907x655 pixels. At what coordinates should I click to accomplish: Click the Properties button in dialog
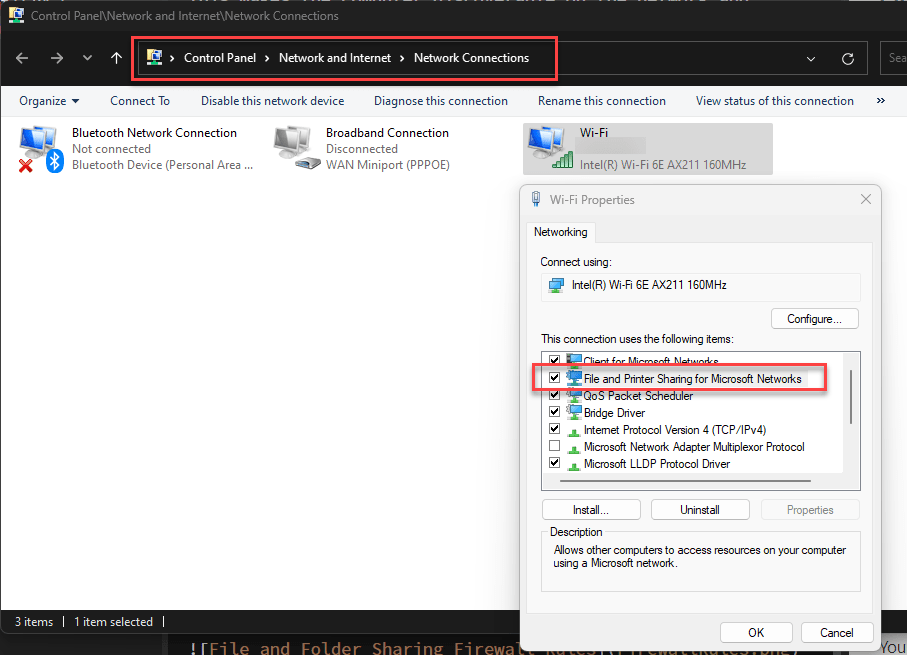tap(810, 510)
